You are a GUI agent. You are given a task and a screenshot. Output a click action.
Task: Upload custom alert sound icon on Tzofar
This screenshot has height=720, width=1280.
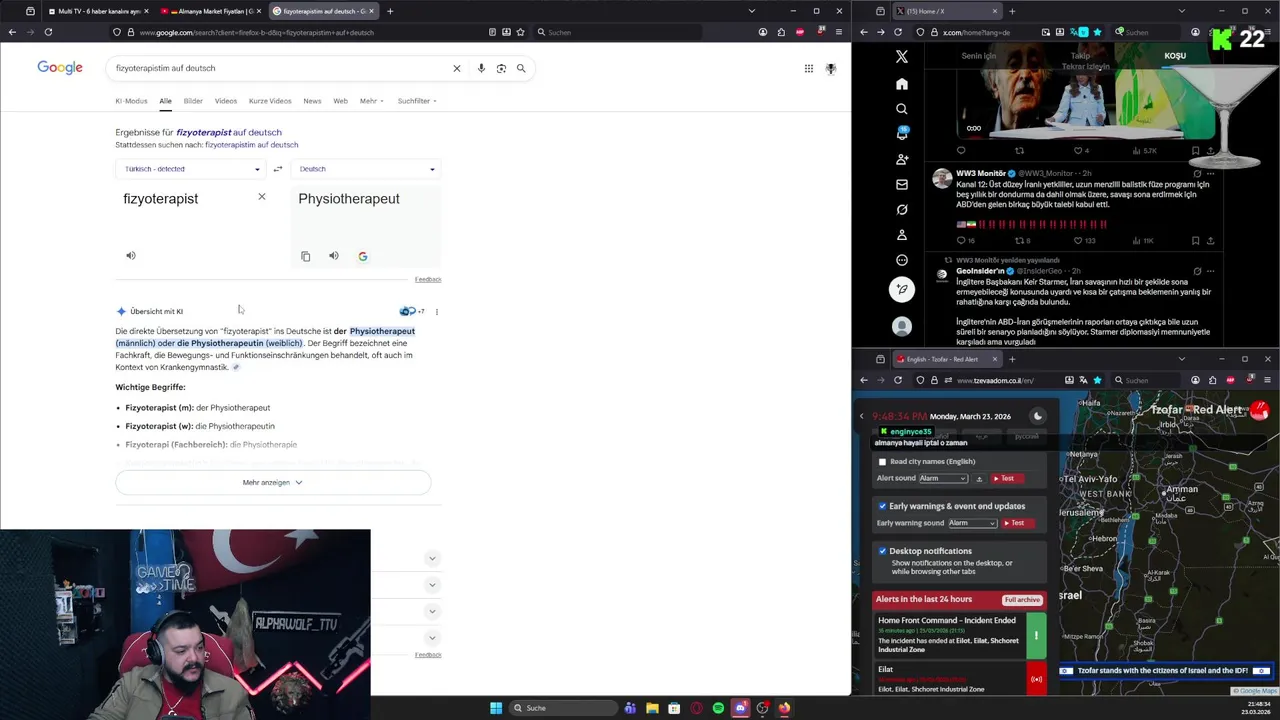click(979, 478)
